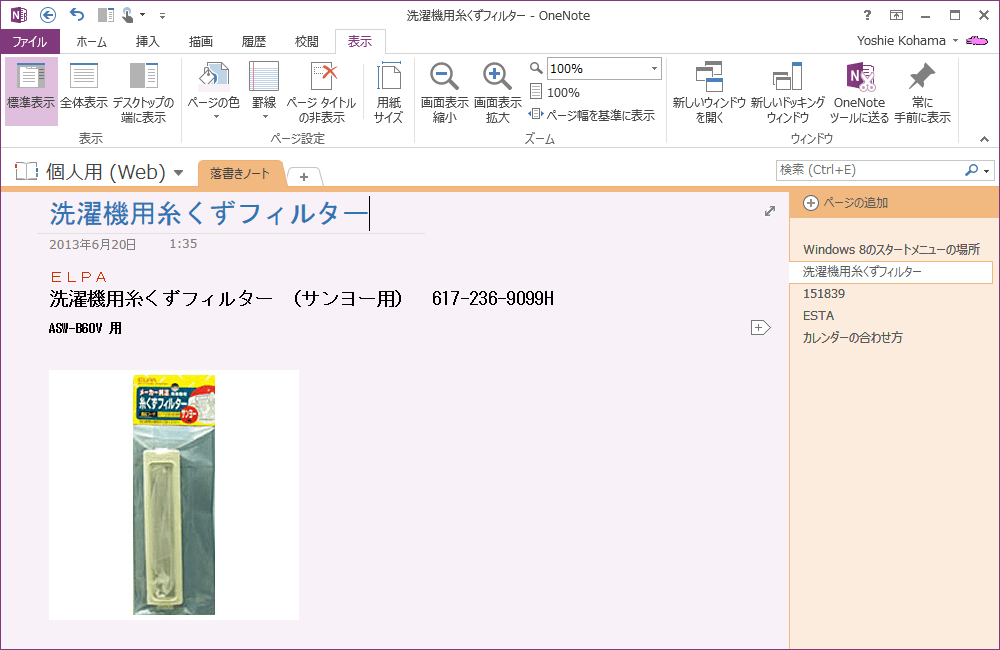The height and width of the screenshot is (650, 1000).
Task: Toggle 全体表示 full page view
Action: tap(84, 91)
